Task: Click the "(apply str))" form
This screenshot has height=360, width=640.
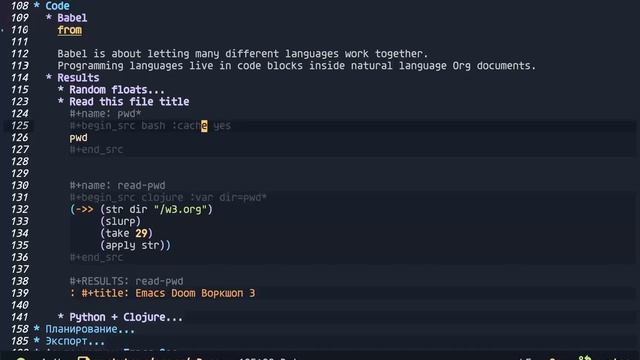Action: [x=135, y=246]
